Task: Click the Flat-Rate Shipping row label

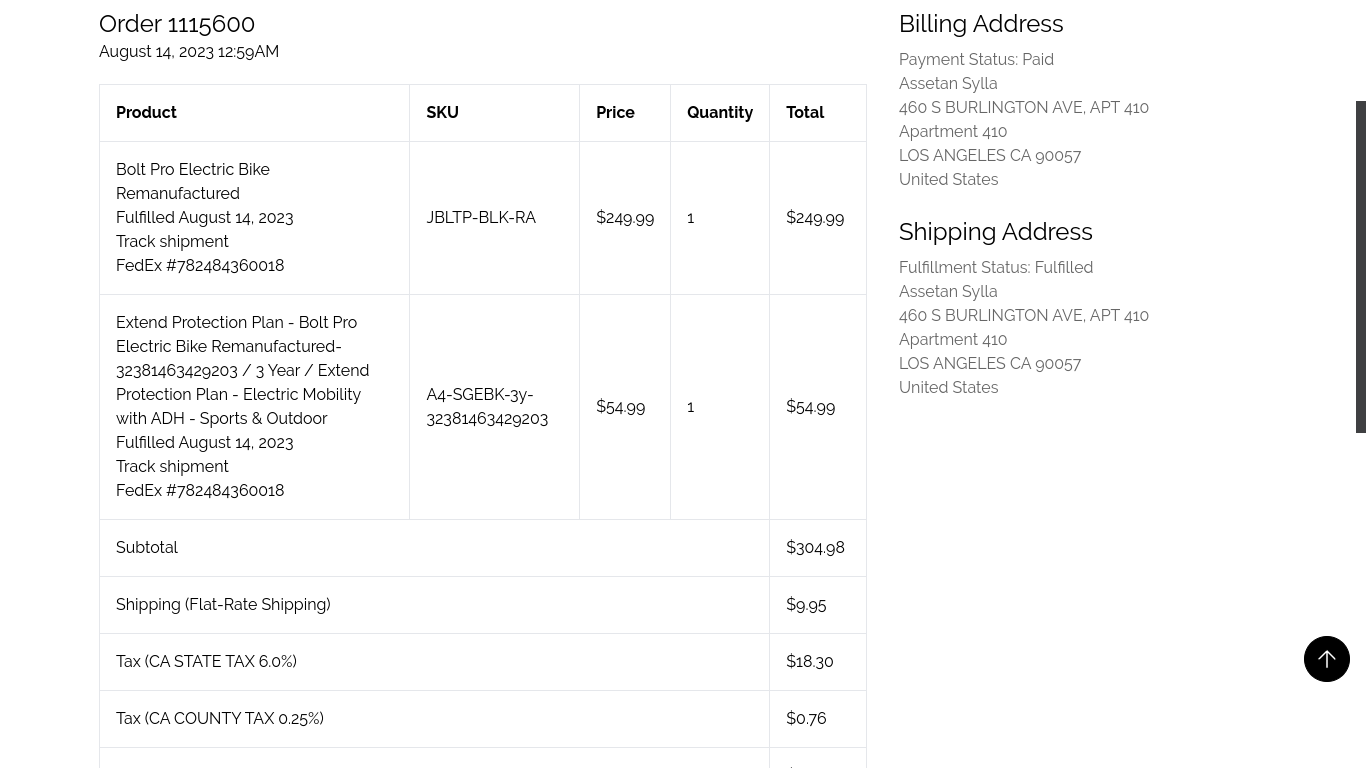Action: coord(223,604)
